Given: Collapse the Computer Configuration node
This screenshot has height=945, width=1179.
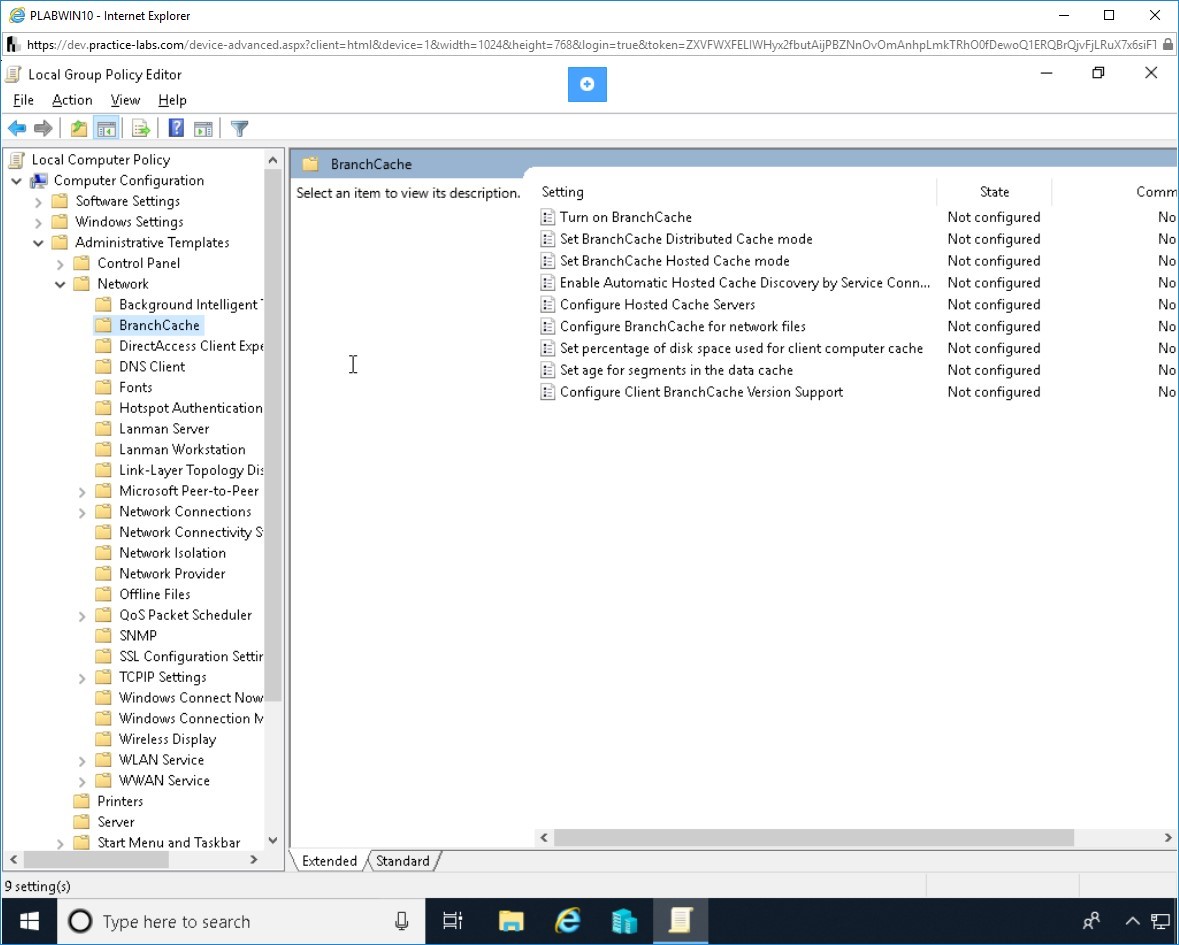Looking at the screenshot, I should pos(17,181).
